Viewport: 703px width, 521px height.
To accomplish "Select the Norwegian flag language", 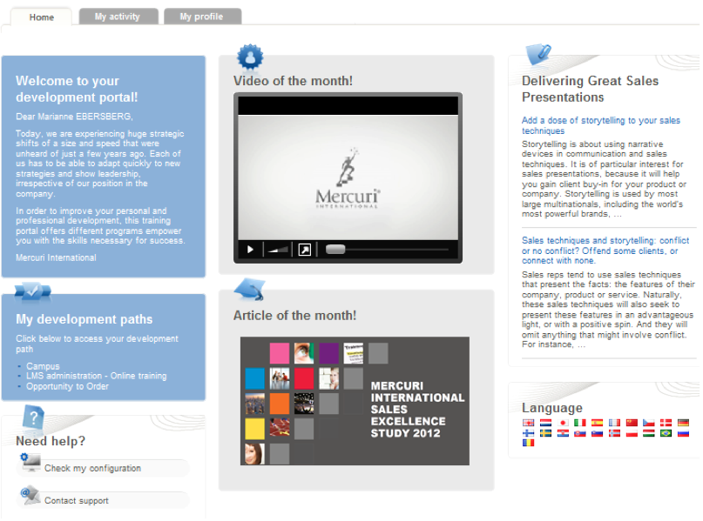I will click(x=614, y=433).
